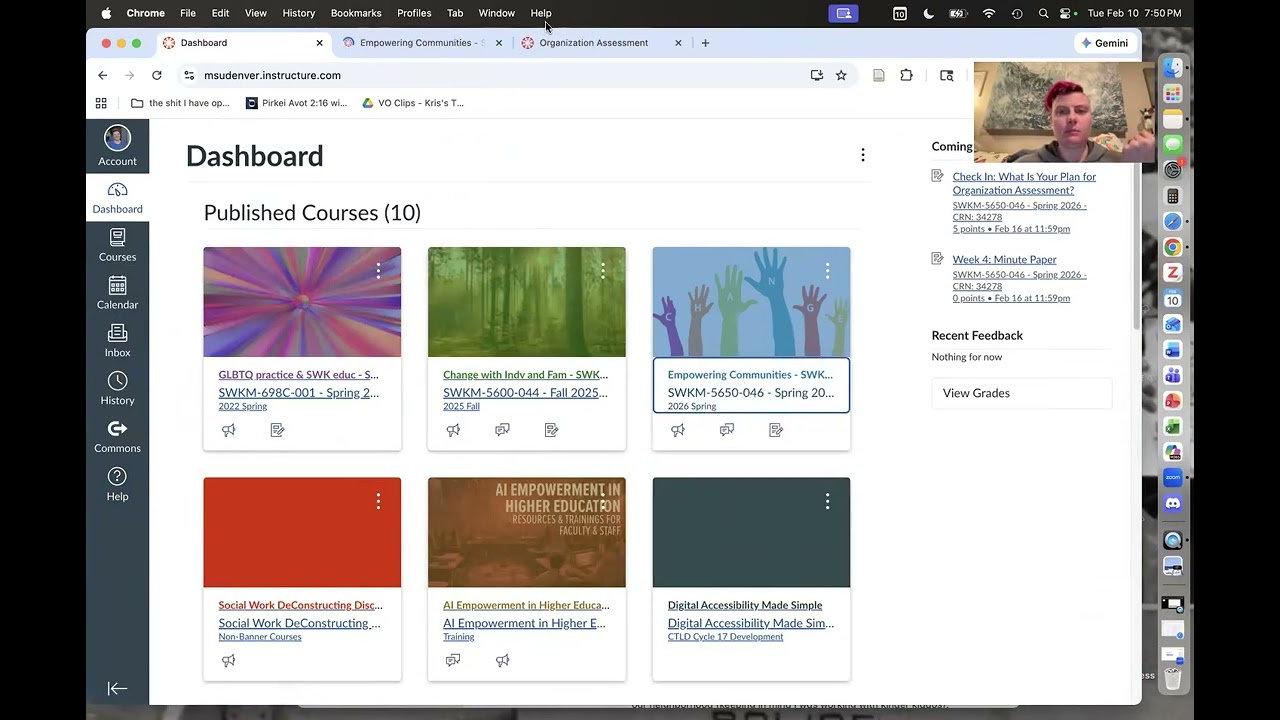
Task: Switch to the Empowering Communities browser tab
Action: [x=420, y=43]
